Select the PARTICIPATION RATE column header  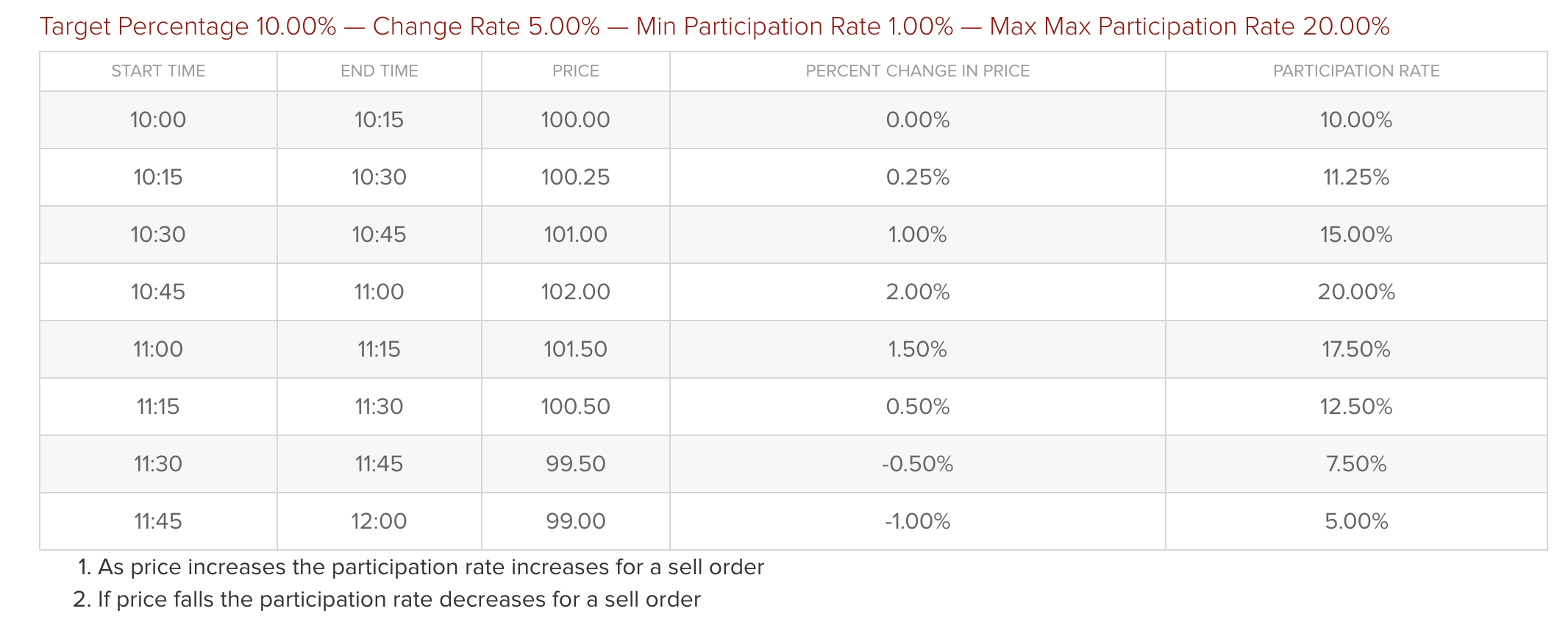1355,71
